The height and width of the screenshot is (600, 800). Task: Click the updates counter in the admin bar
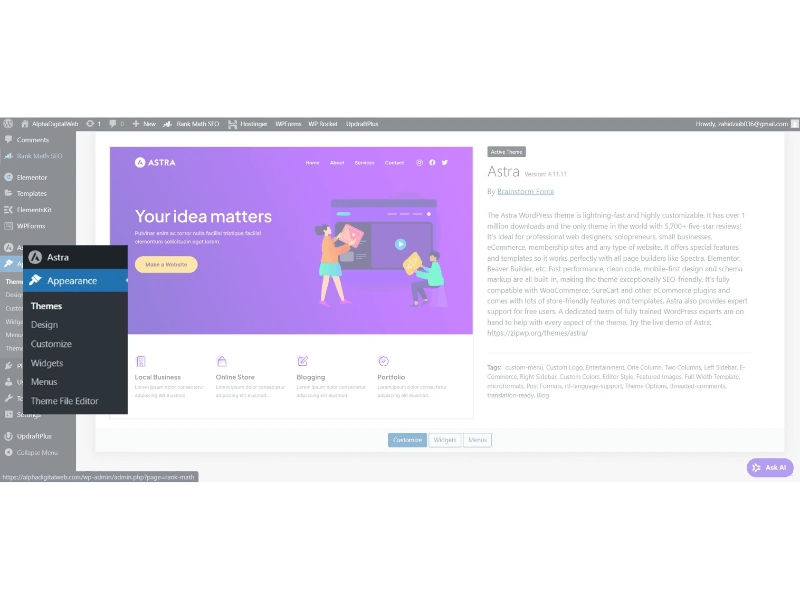(91, 124)
